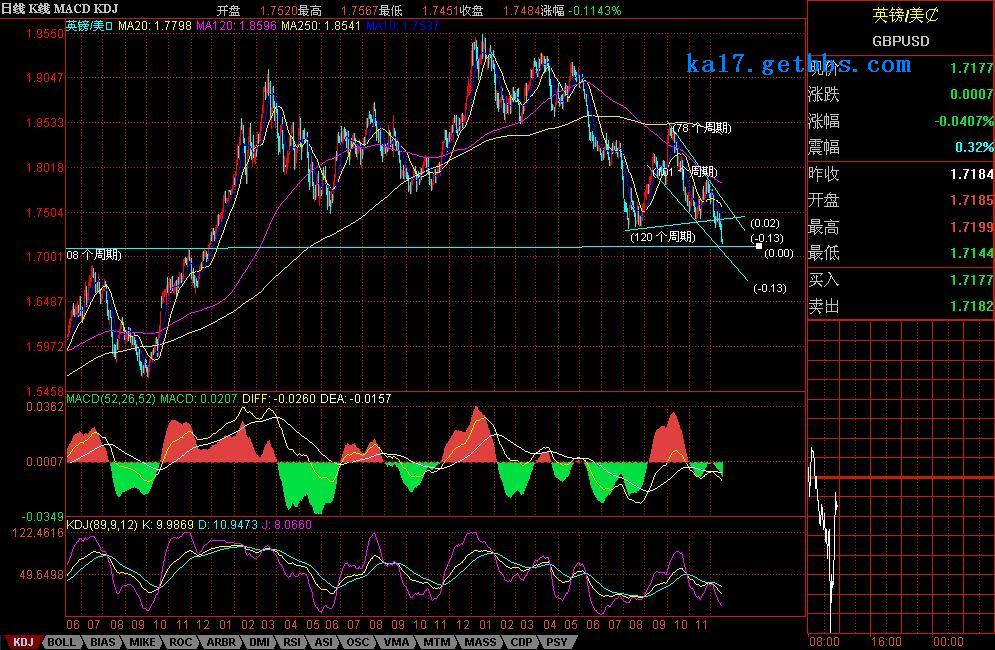Click the 1.7001 price axis label
995x650 pixels.
(x=45, y=257)
